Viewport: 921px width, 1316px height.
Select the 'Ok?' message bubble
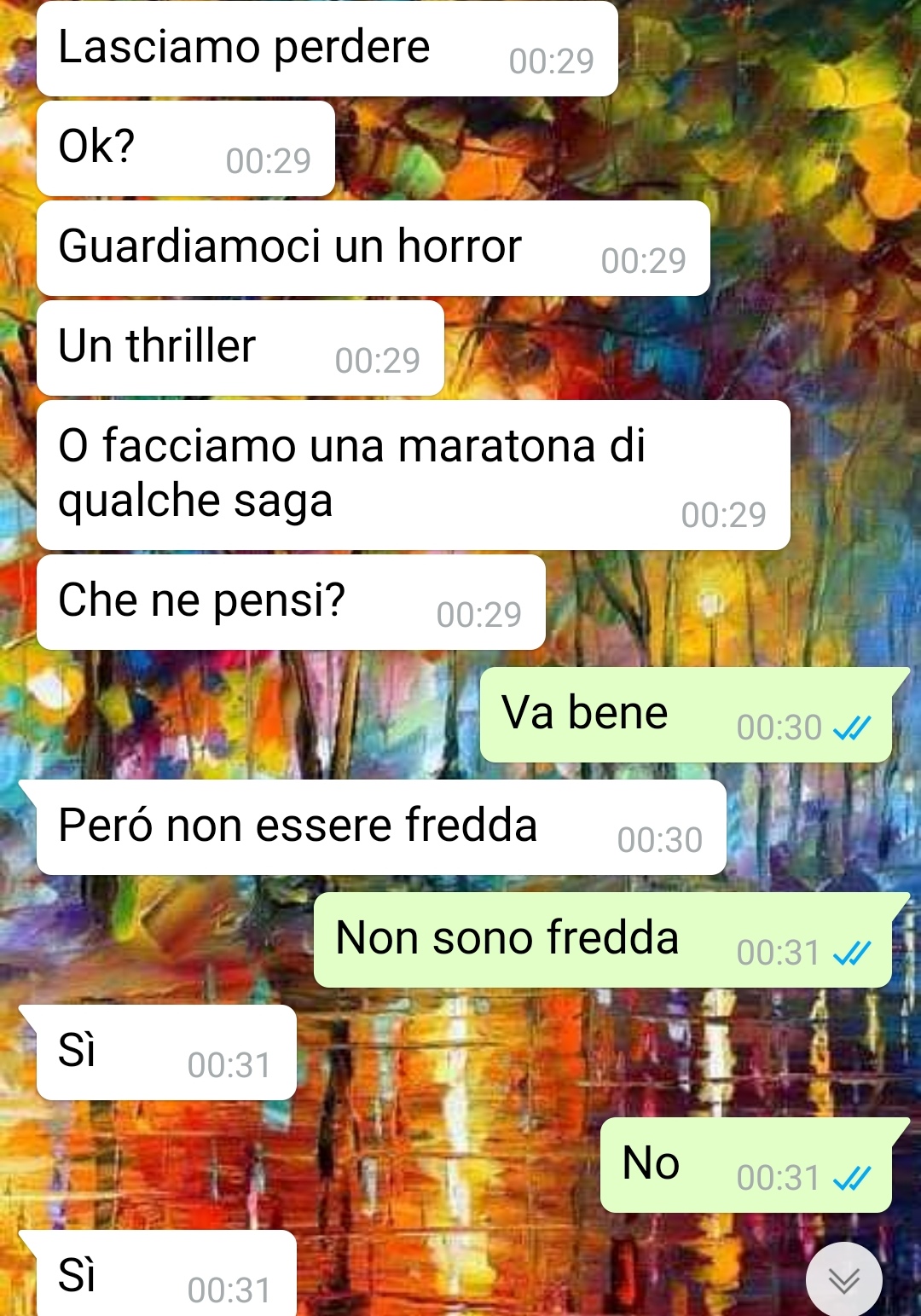(x=186, y=148)
